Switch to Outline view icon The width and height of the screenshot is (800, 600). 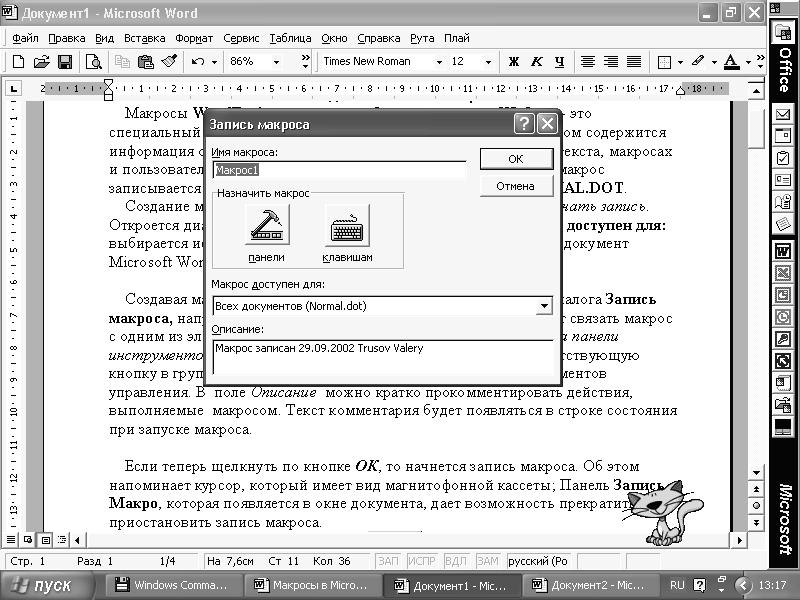point(62,539)
